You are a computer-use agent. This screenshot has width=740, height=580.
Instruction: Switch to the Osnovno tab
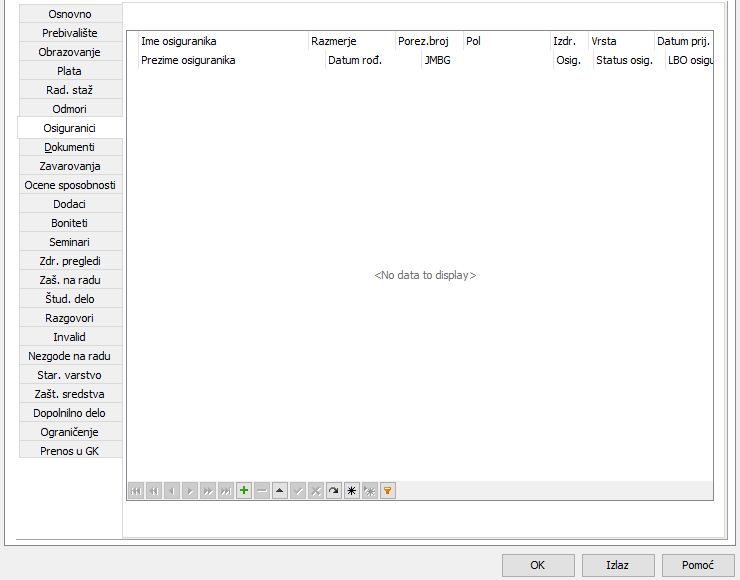pyautogui.click(x=70, y=14)
